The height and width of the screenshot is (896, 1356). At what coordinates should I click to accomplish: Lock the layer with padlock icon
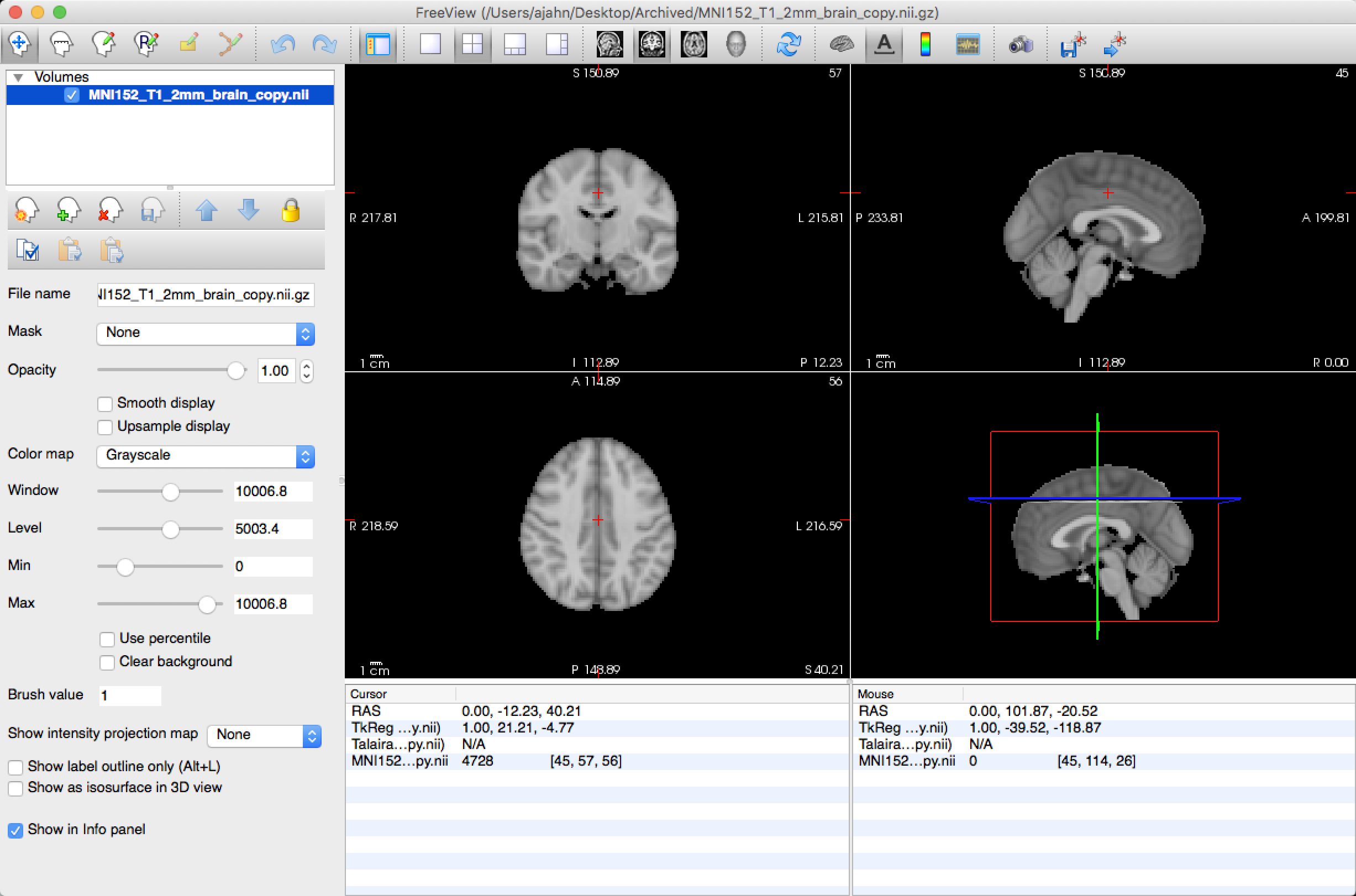pyautogui.click(x=291, y=210)
